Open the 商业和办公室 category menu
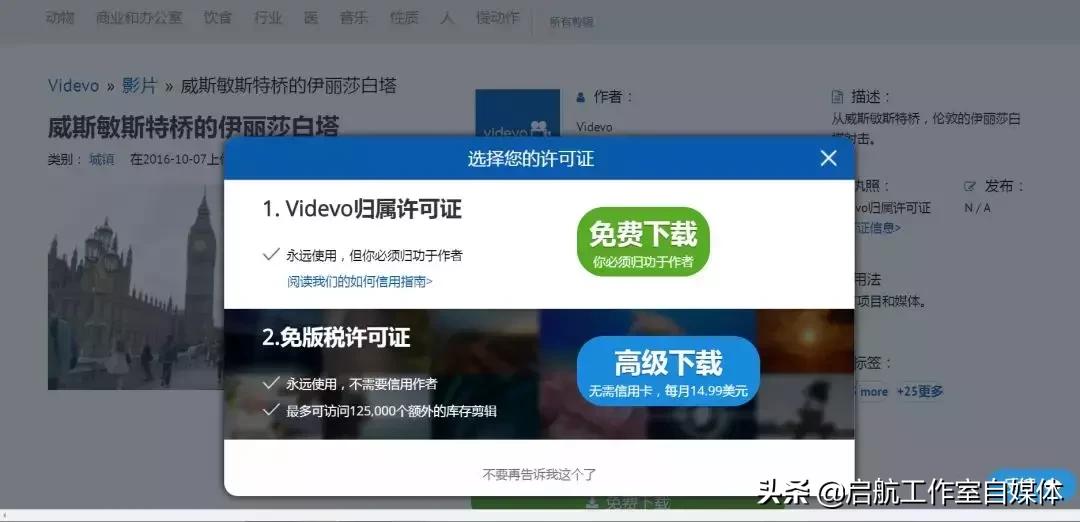 tap(139, 17)
